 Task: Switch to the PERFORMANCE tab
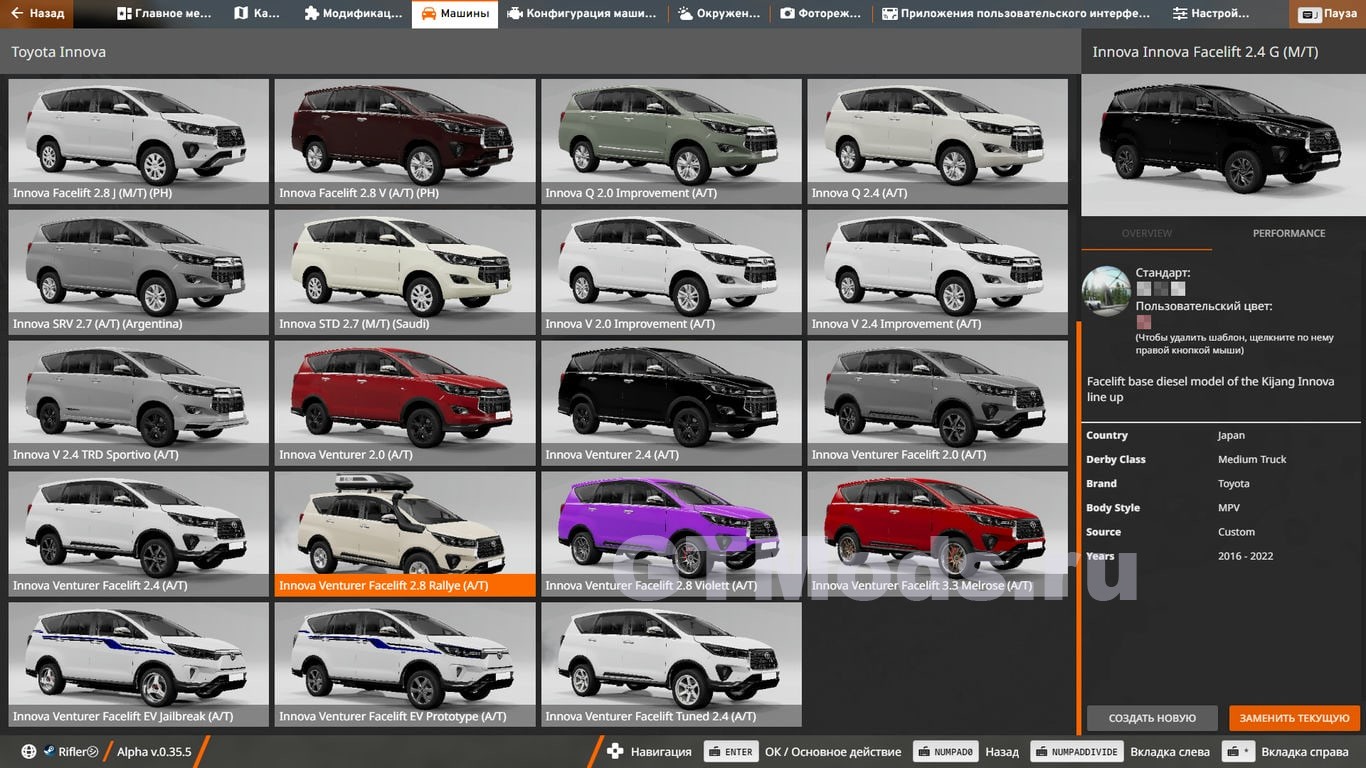(x=1288, y=233)
